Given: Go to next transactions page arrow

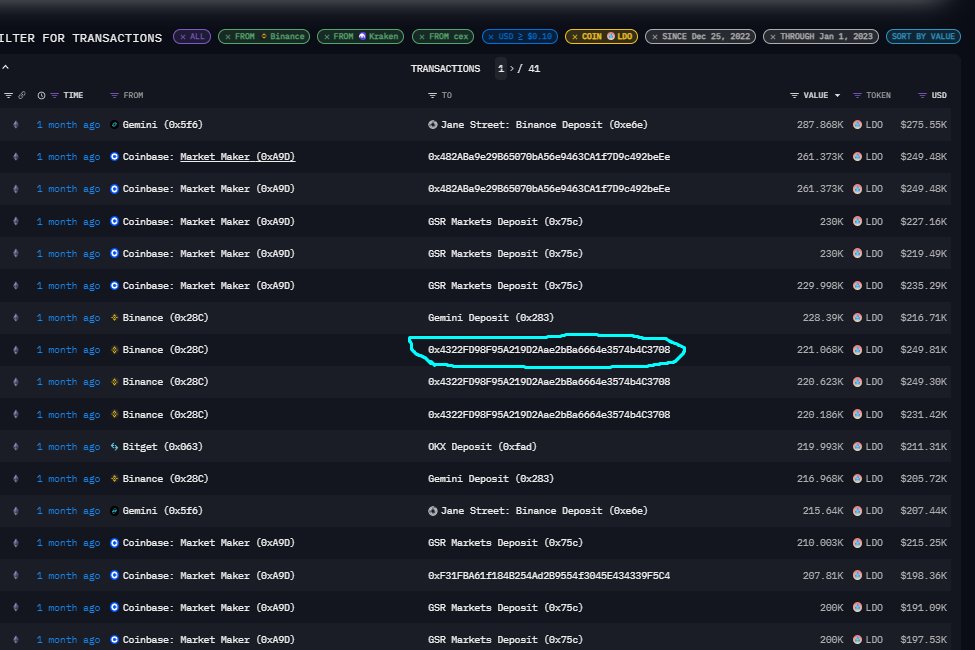Looking at the screenshot, I should point(512,68).
